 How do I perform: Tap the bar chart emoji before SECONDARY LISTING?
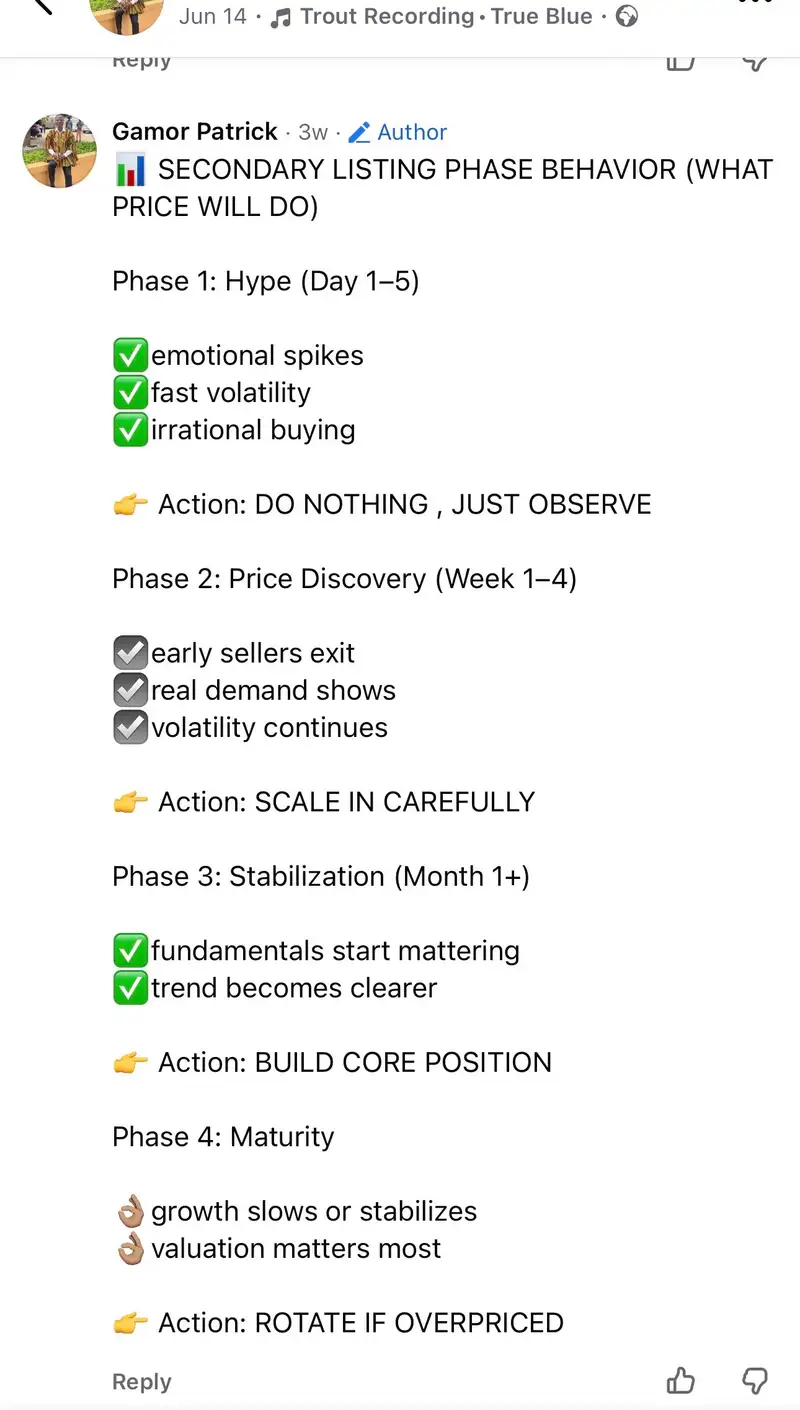pos(130,170)
